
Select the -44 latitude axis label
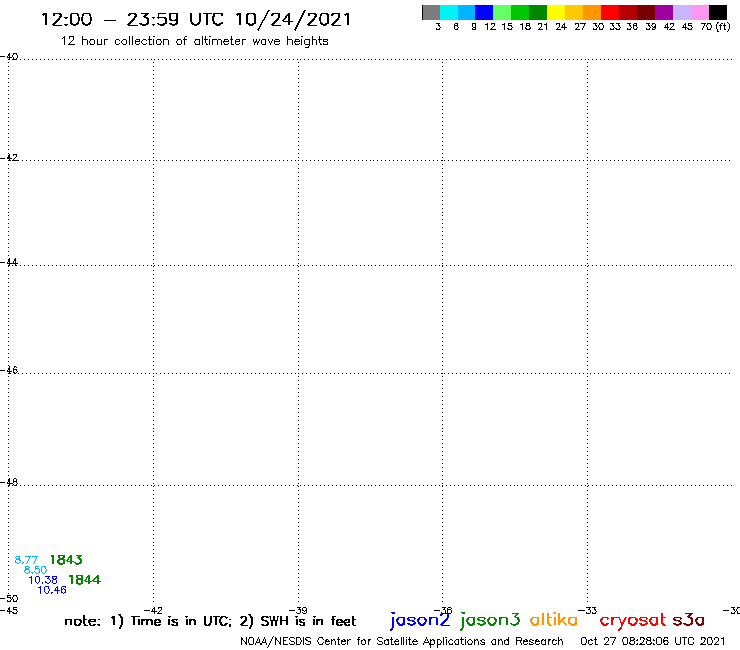pos(9,262)
